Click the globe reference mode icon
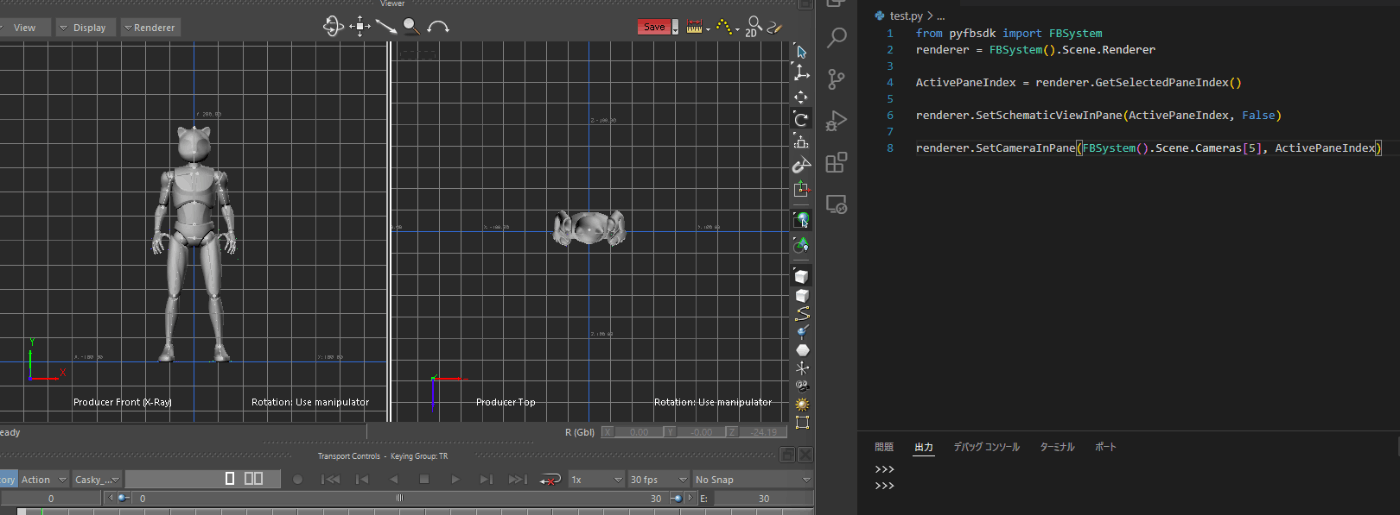Screen dimensions: 1400x515 (801, 220)
